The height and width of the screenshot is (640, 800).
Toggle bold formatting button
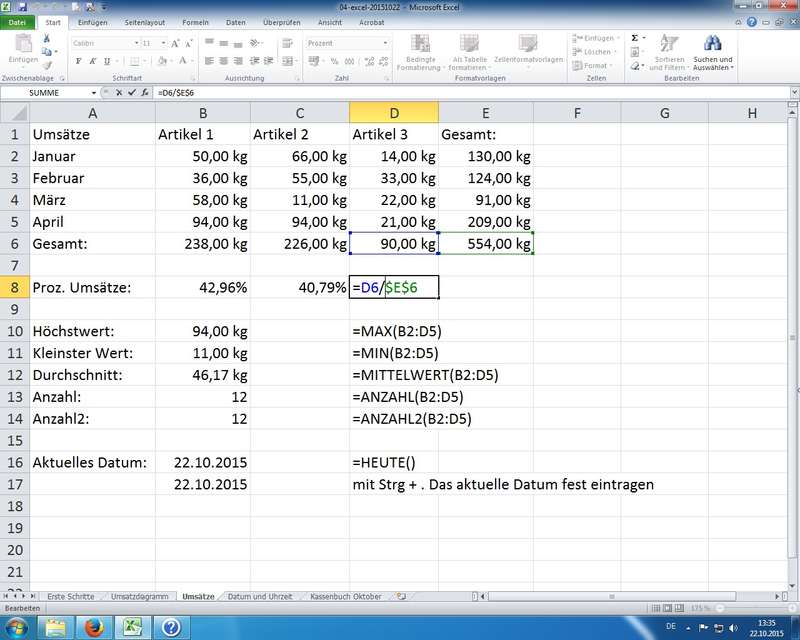(79, 61)
